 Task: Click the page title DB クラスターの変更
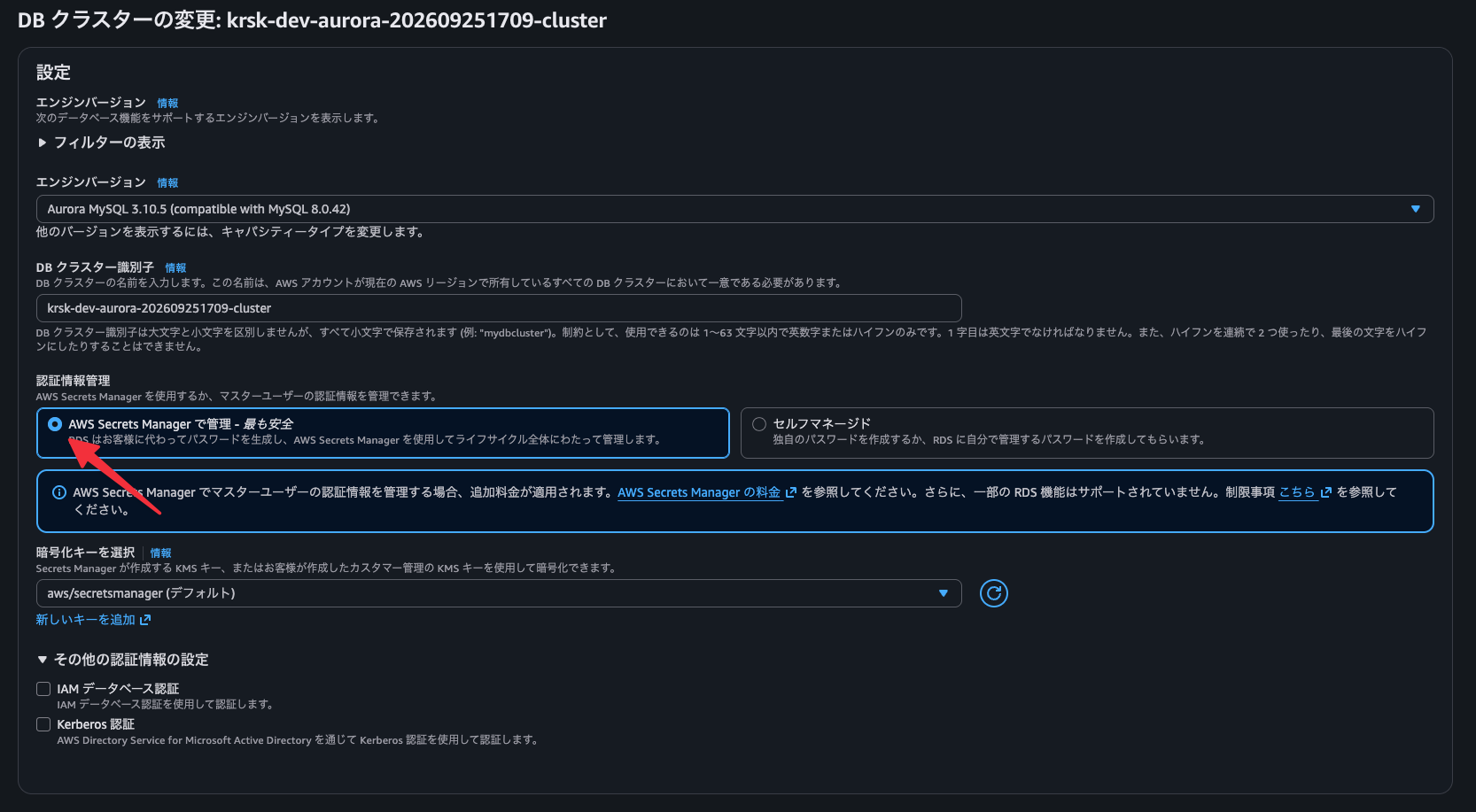(312, 20)
